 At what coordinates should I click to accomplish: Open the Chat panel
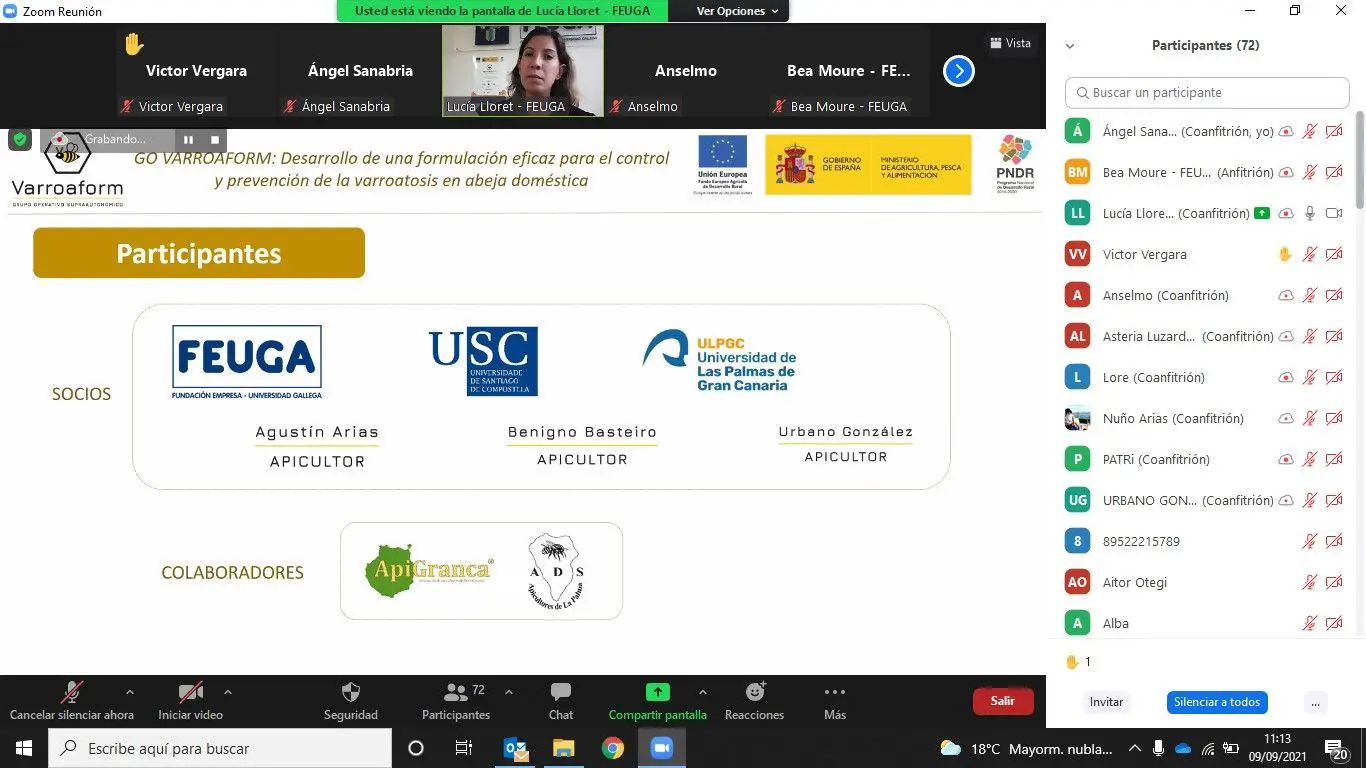tap(560, 693)
